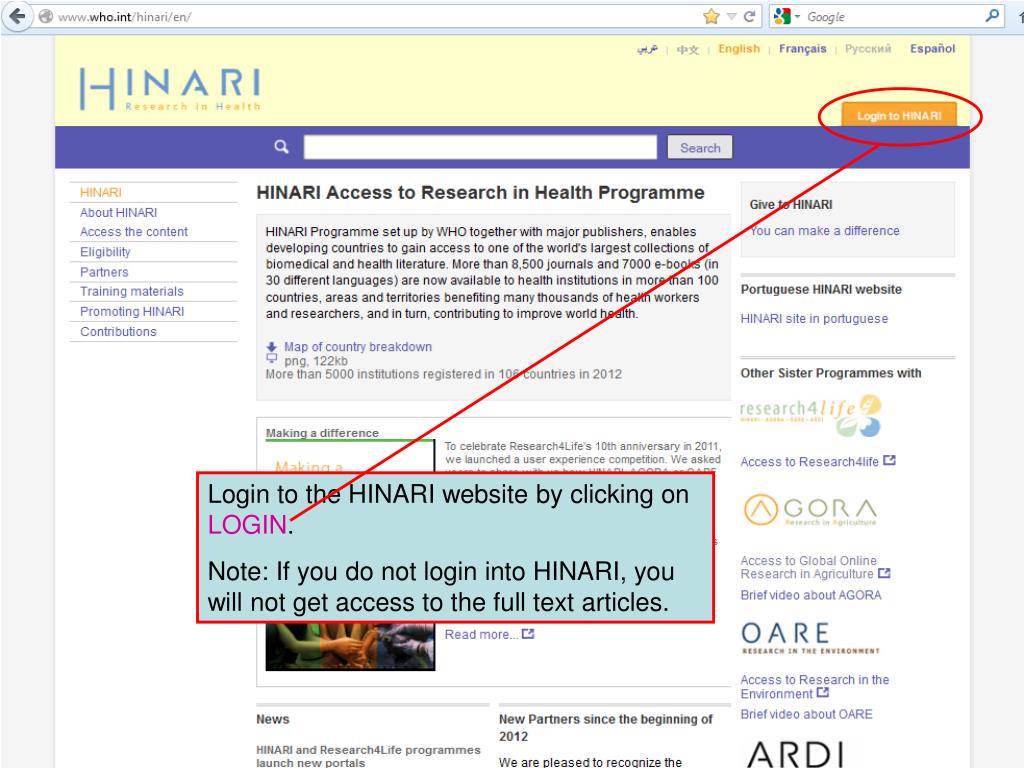Viewport: 1024px width, 768px height.
Task: Click 'Portuguese HINARI website' heading text
Action: pos(821,290)
